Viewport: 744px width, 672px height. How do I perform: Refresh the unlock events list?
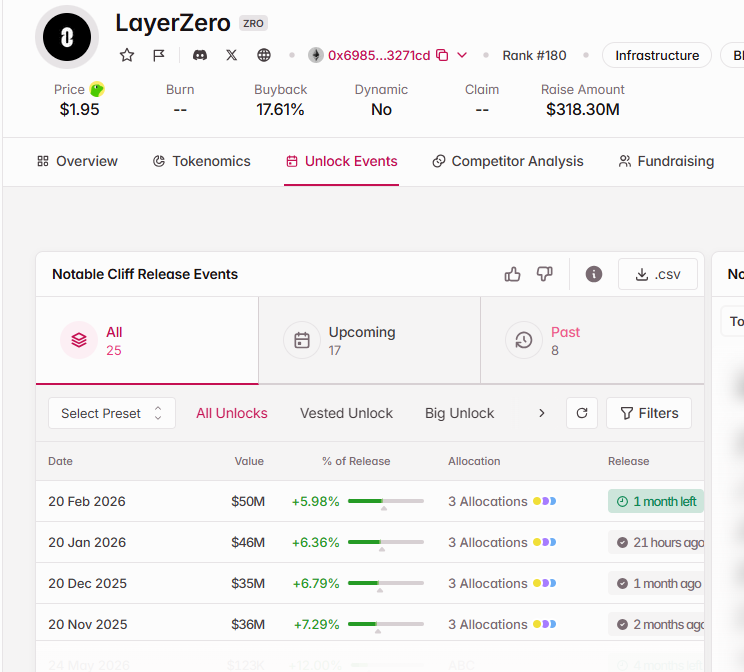(x=582, y=413)
